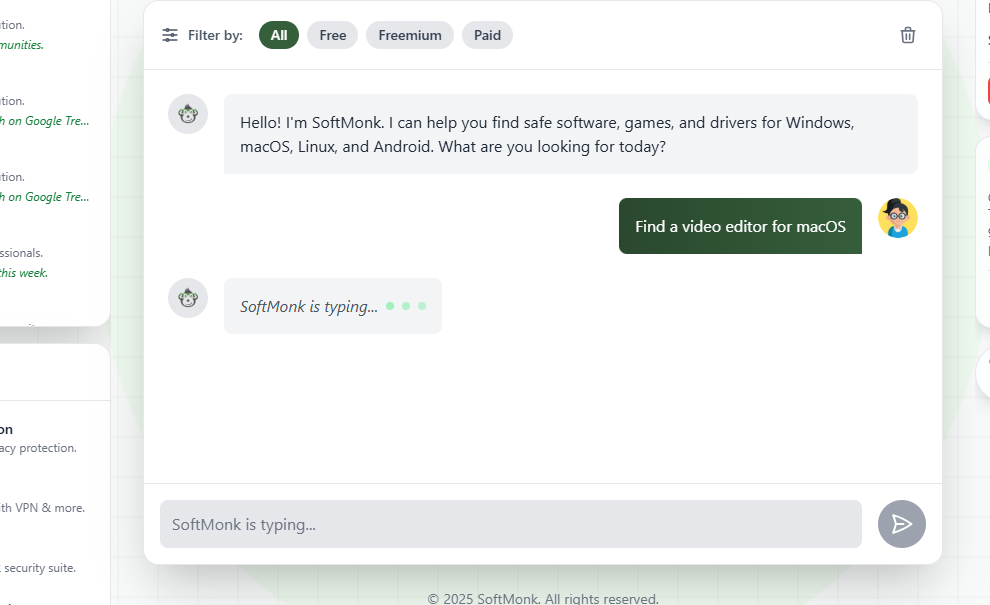The image size is (990, 605).
Task: Switch on the Paid filter
Action: click(x=487, y=35)
